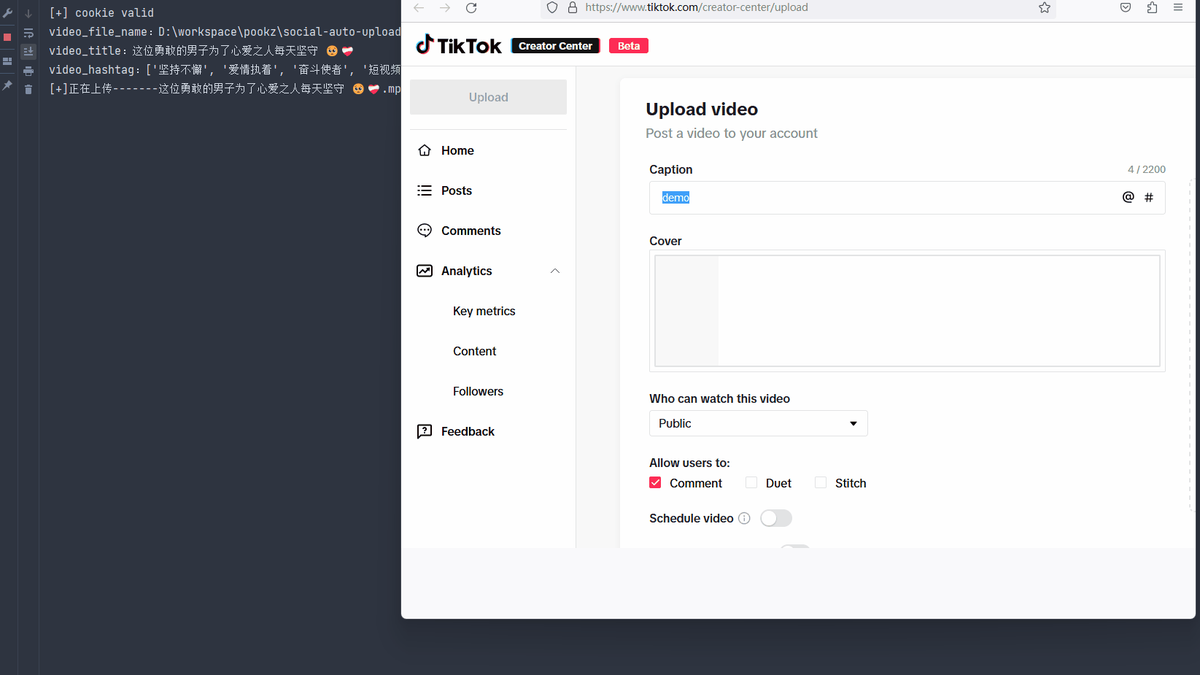Click the padlock site info icon
Screen dimensions: 1200x675
(572, 7)
